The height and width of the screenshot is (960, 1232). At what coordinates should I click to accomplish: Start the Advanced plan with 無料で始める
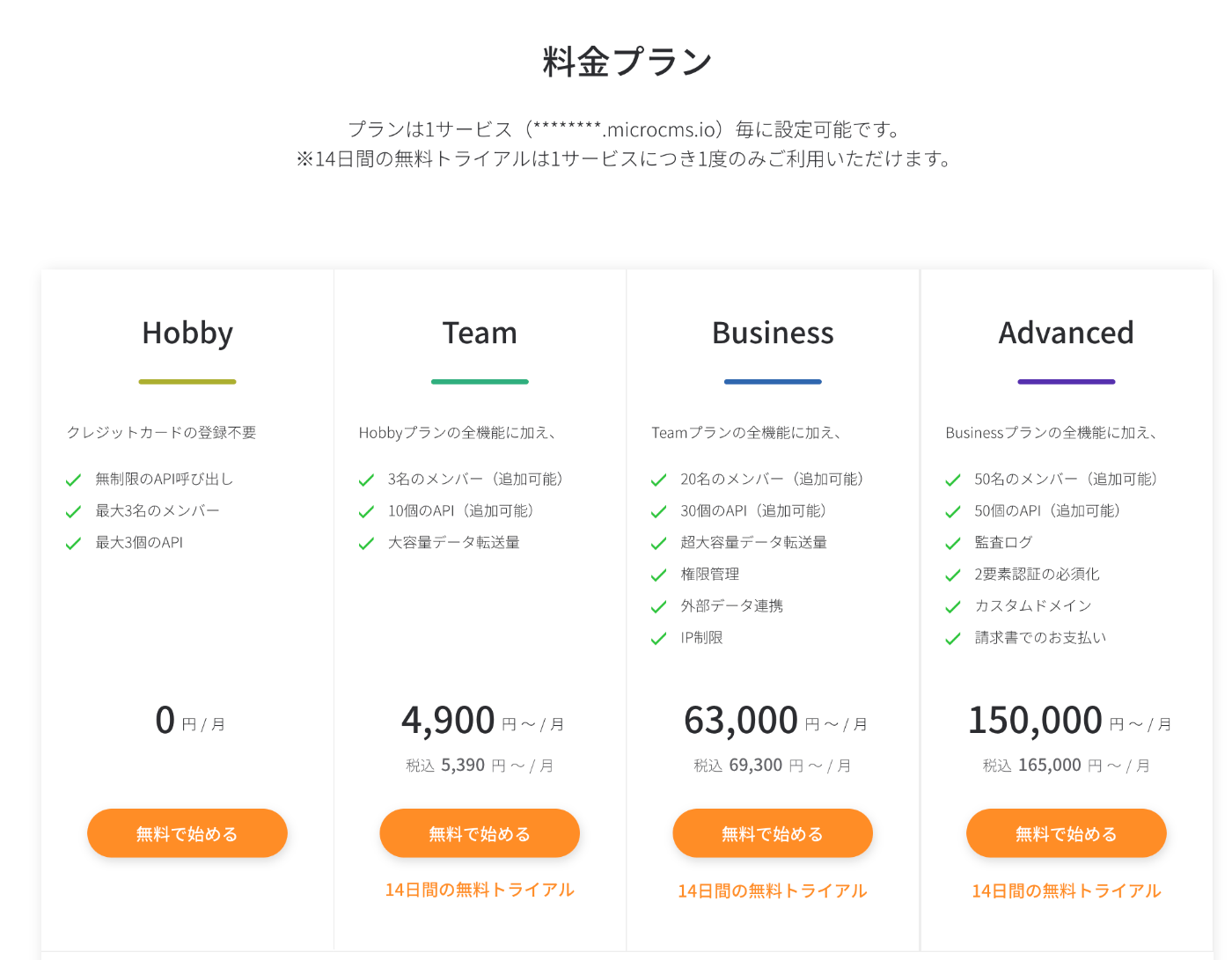(x=1066, y=833)
